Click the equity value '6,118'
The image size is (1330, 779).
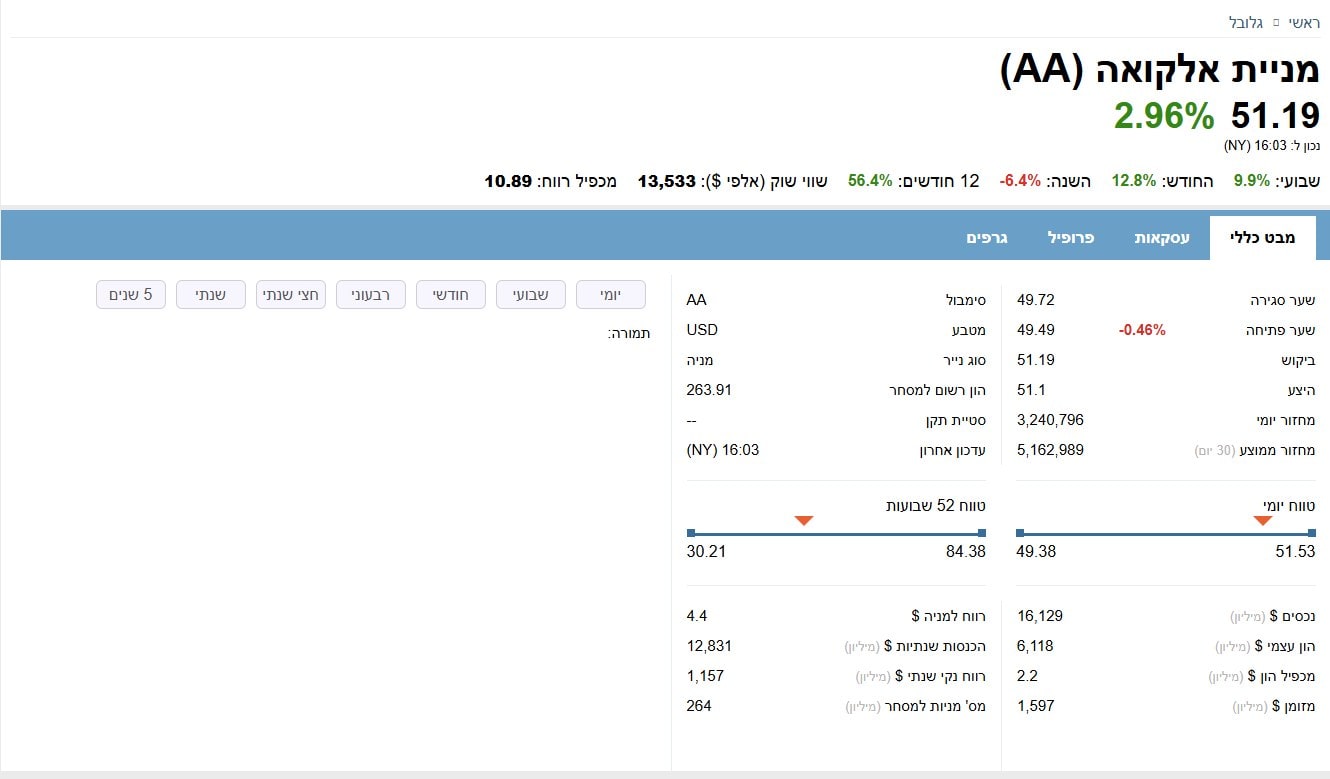coord(1035,646)
